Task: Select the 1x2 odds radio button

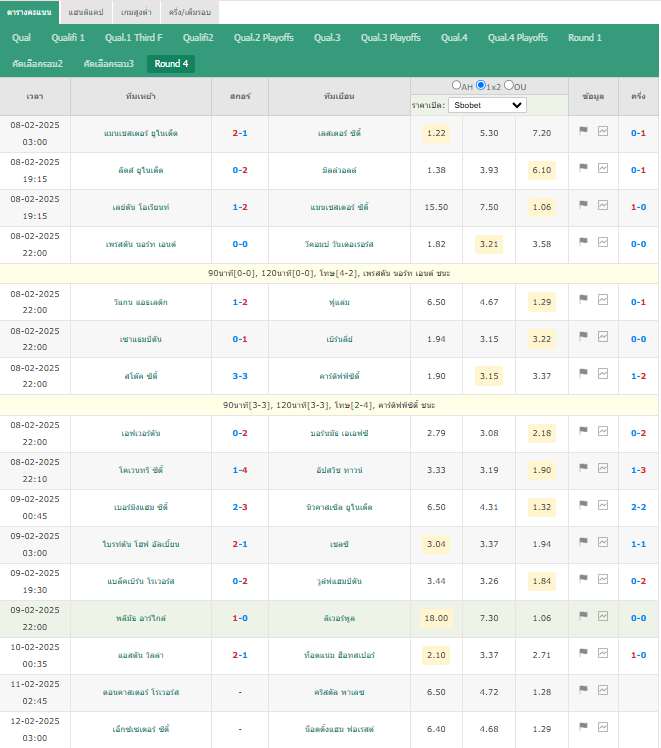Action: [481, 85]
